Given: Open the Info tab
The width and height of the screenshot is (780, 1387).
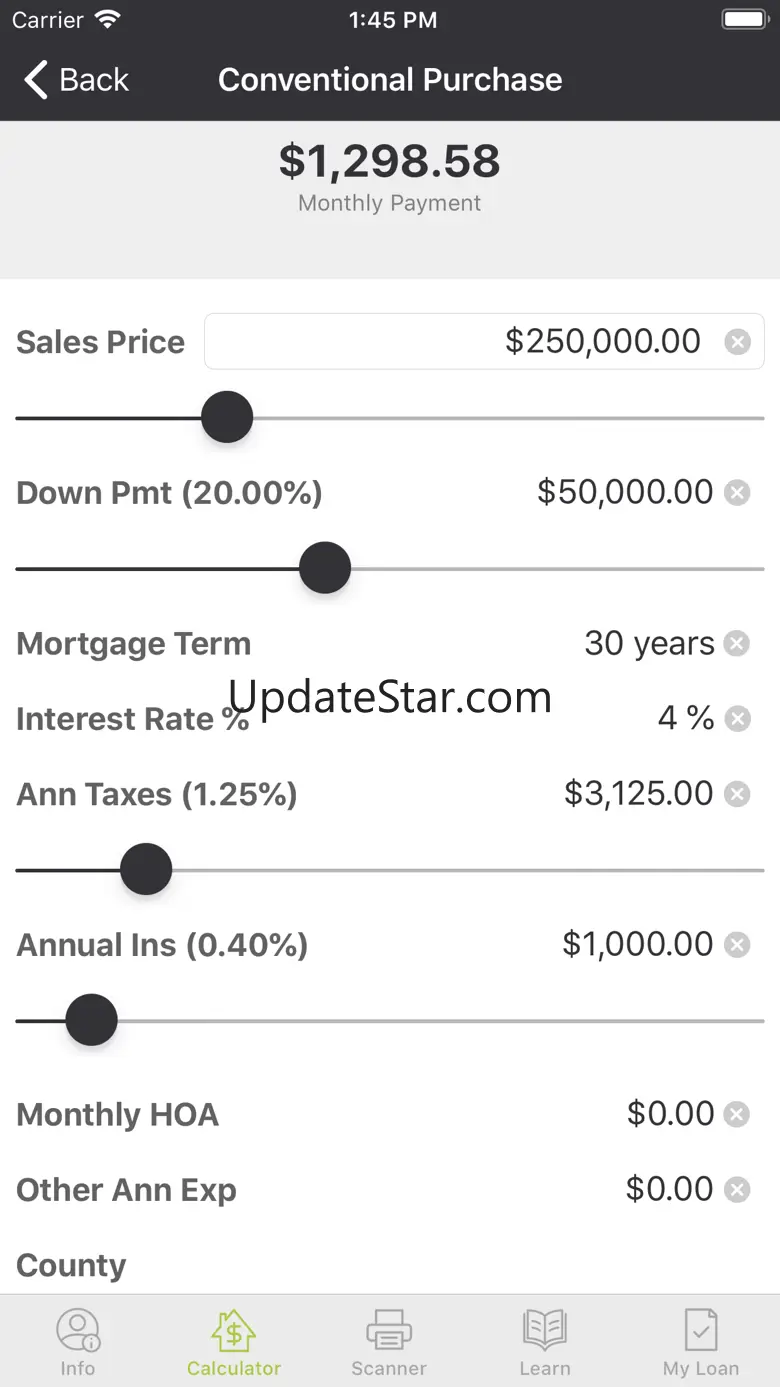Looking at the screenshot, I should pos(77,1342).
